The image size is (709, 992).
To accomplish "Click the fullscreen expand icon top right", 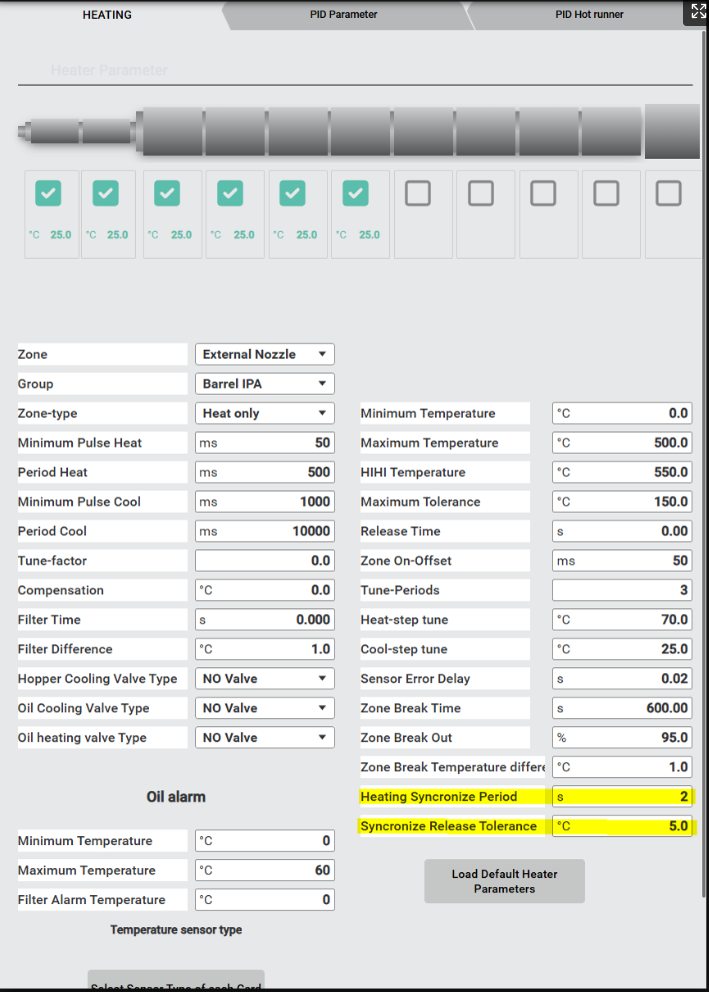I will (x=697, y=11).
